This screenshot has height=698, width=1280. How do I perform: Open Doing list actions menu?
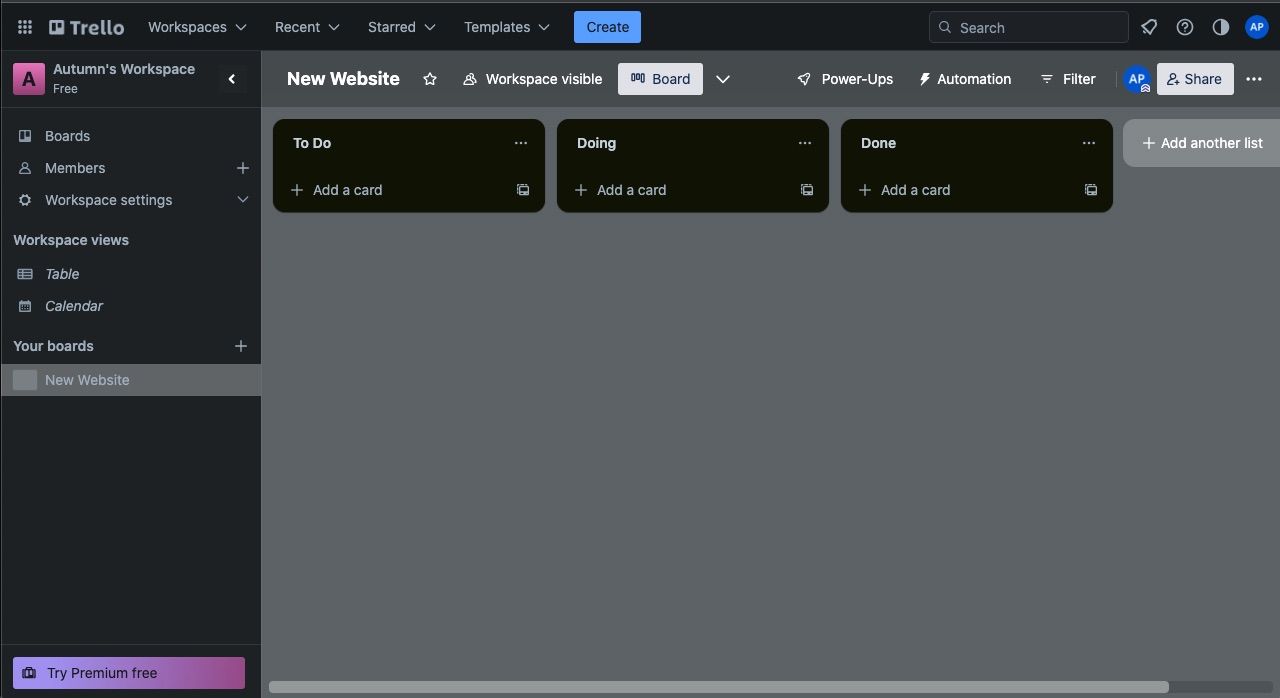click(805, 143)
